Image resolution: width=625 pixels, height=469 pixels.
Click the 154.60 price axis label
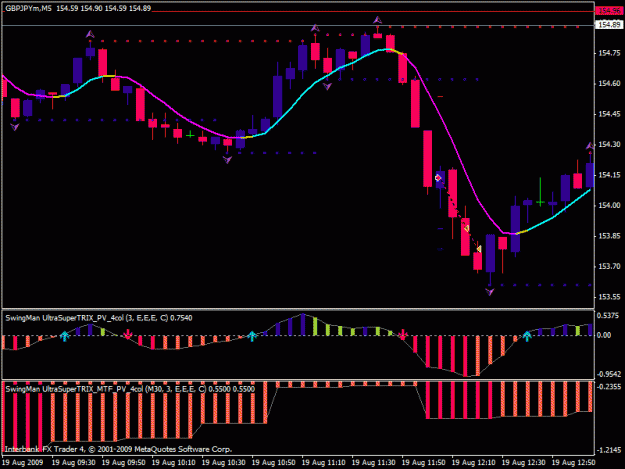click(609, 83)
